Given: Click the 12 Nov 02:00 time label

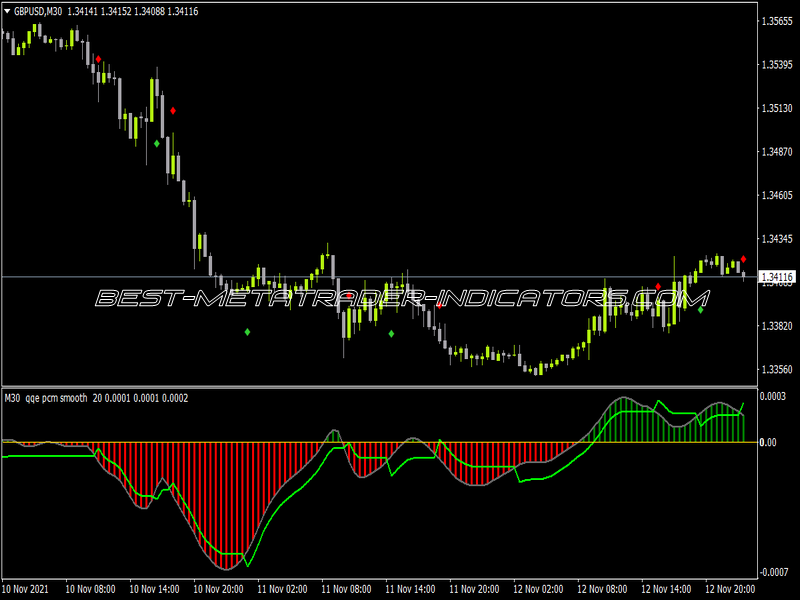Looking at the screenshot, I should pos(538,589).
